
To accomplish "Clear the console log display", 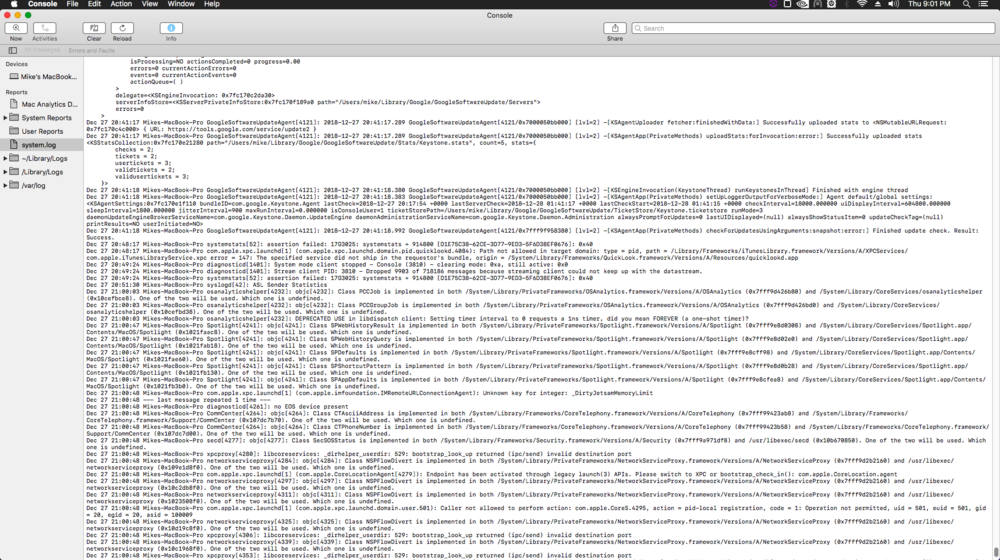I will [94, 29].
